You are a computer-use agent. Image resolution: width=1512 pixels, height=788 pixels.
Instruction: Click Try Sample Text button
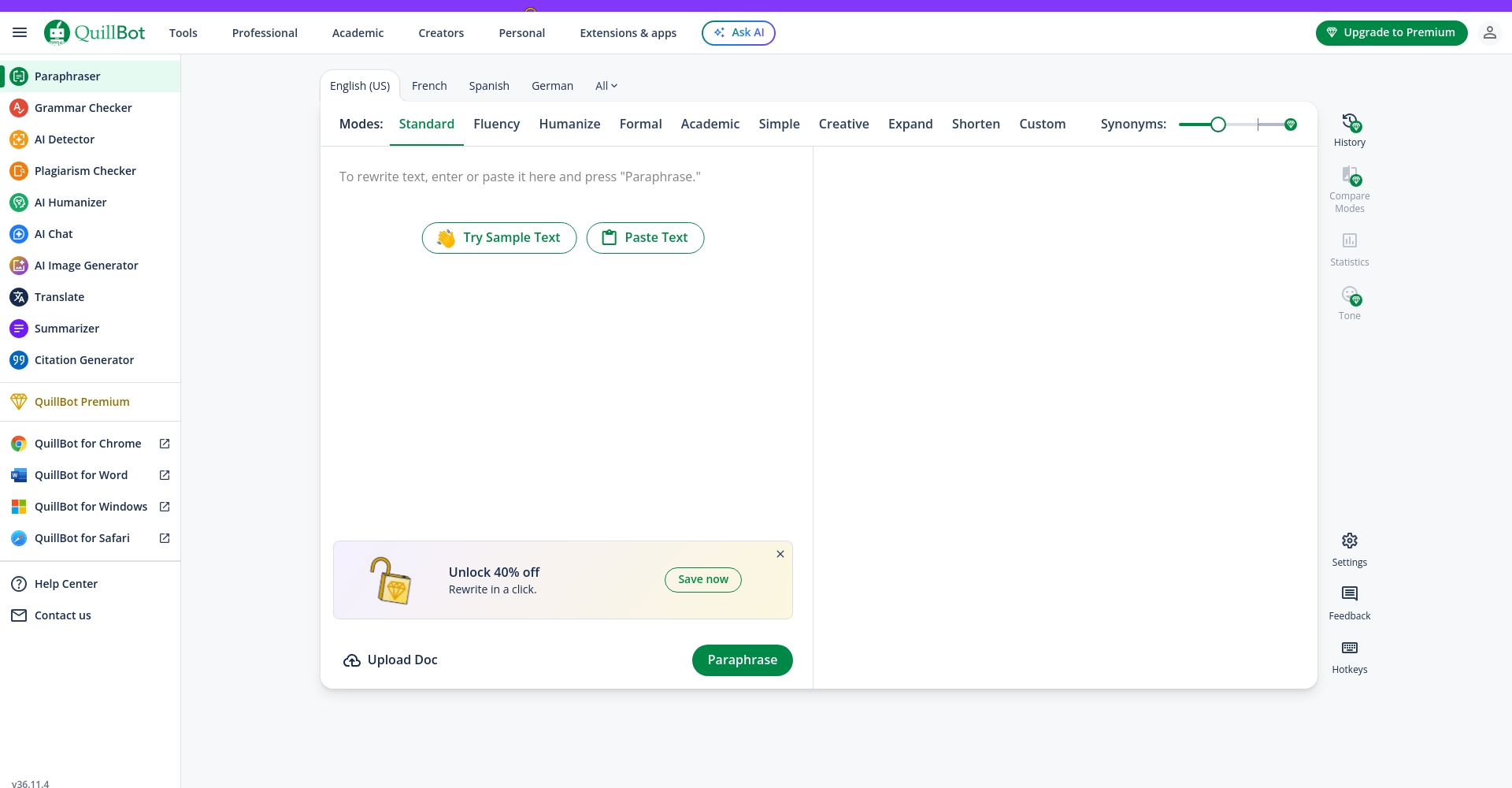498,238
